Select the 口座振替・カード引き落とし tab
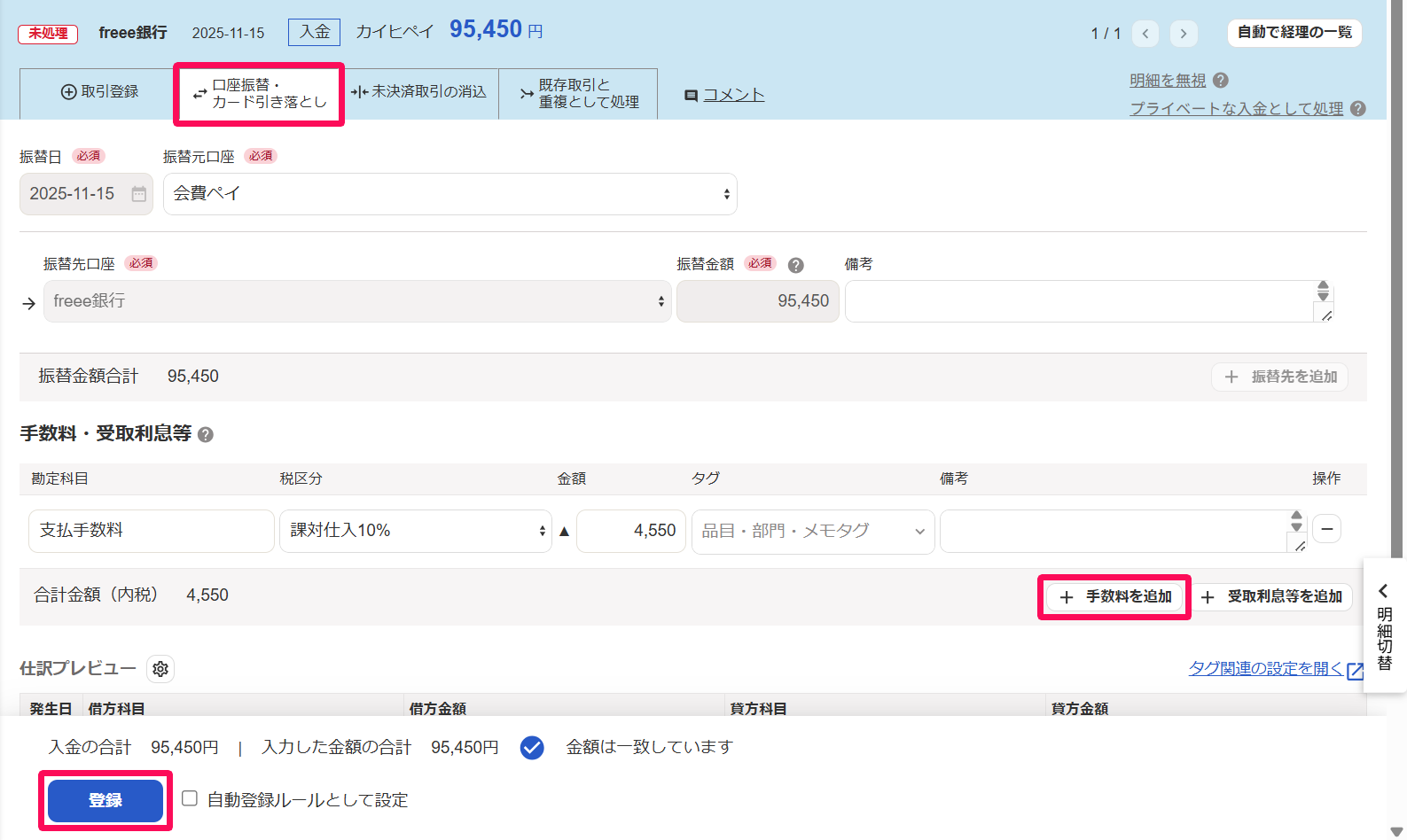 click(260, 93)
